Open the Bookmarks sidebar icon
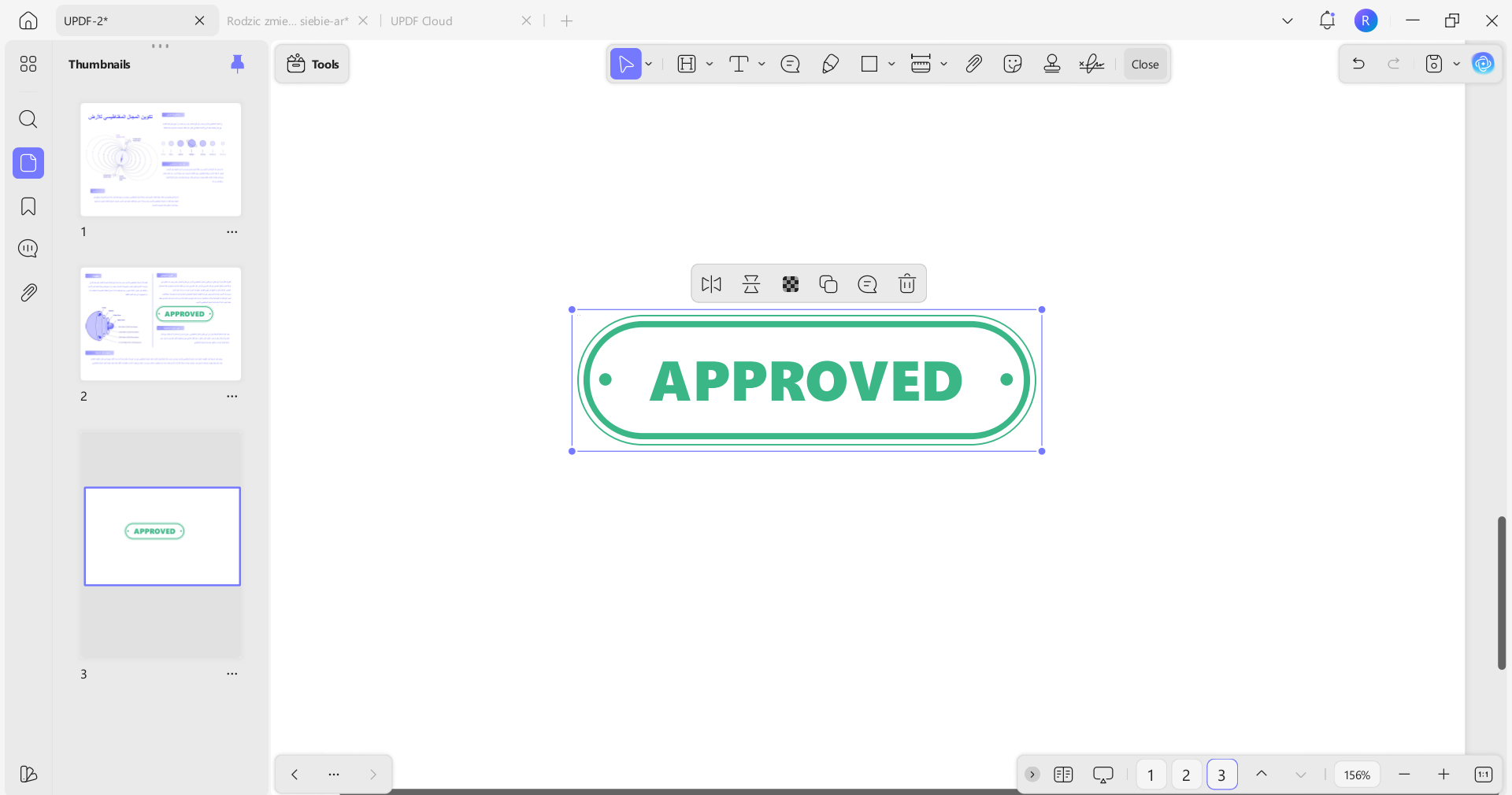 pos(28,206)
